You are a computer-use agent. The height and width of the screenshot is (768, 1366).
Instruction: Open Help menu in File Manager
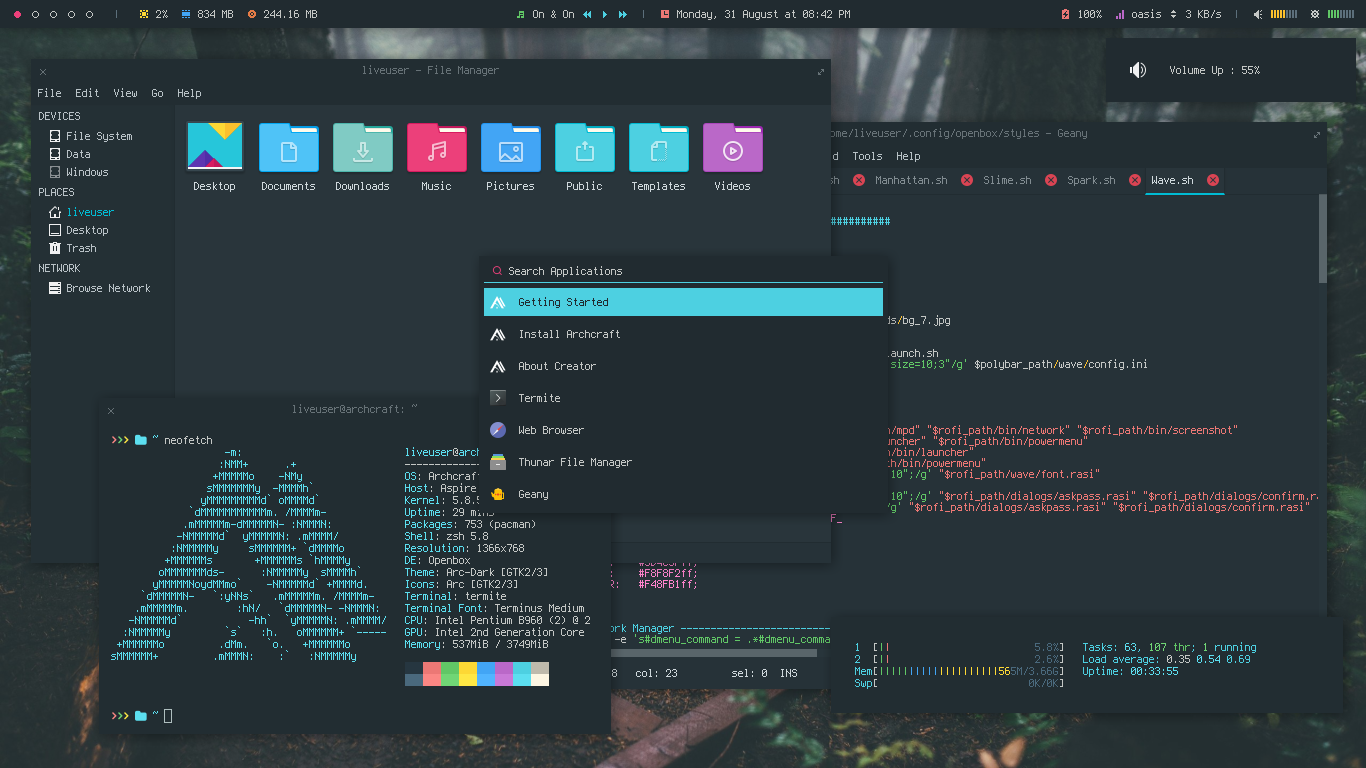189,93
